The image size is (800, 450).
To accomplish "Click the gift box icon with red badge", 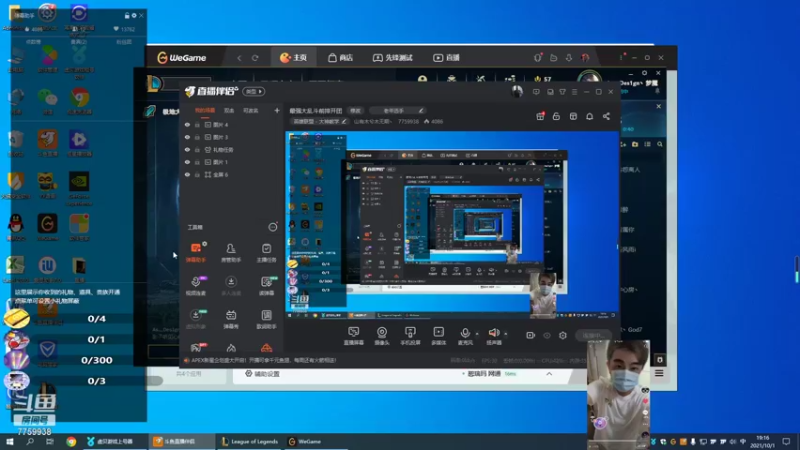I will point(540,116).
